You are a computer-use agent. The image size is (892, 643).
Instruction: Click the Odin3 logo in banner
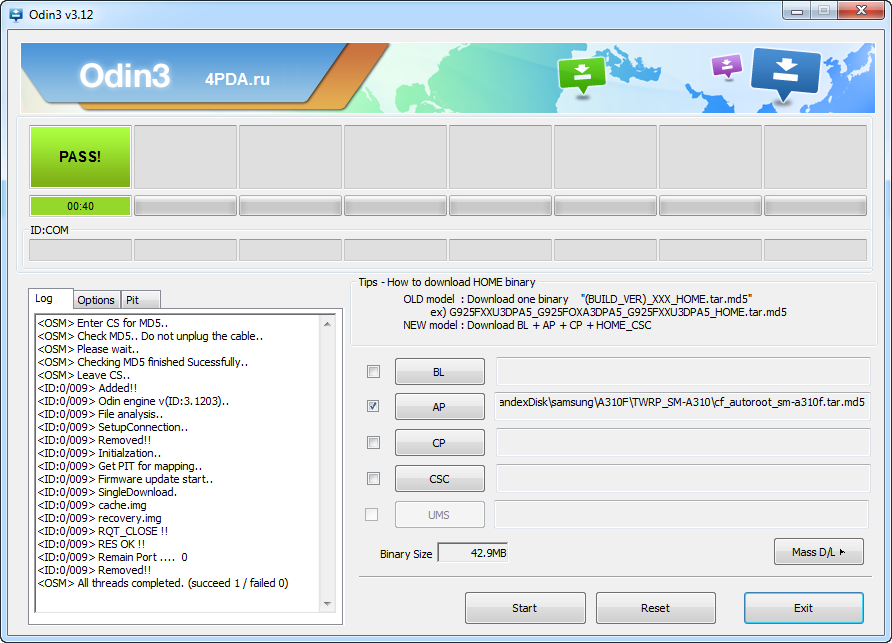pos(125,76)
